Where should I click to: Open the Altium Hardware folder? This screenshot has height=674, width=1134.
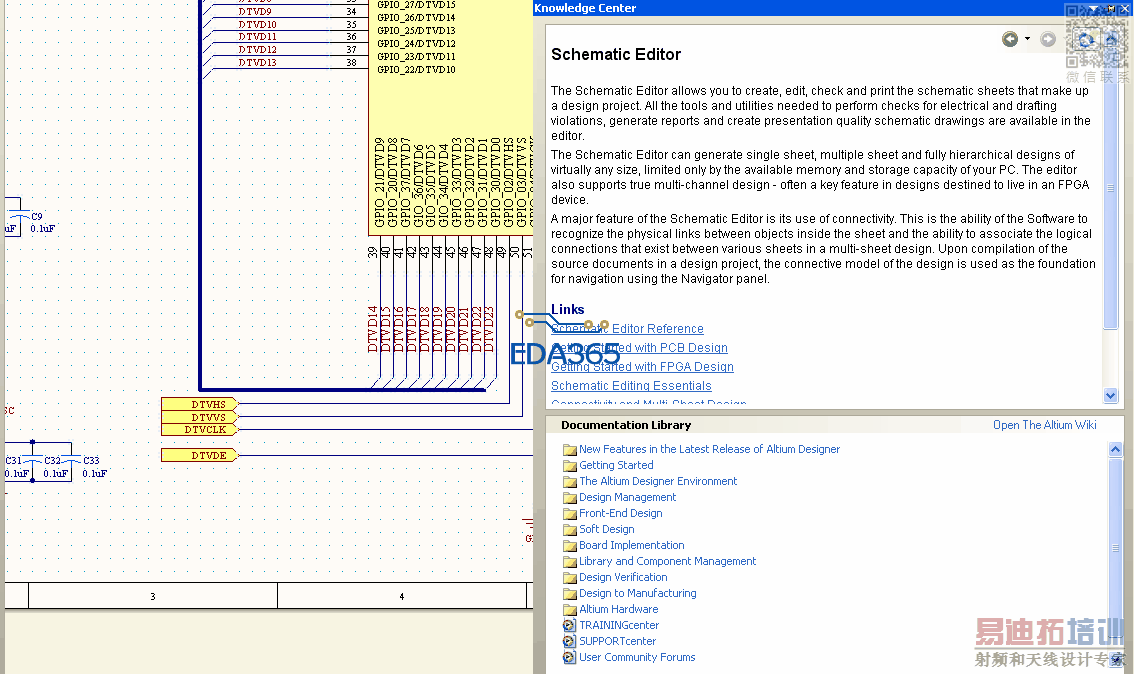[x=618, y=609]
